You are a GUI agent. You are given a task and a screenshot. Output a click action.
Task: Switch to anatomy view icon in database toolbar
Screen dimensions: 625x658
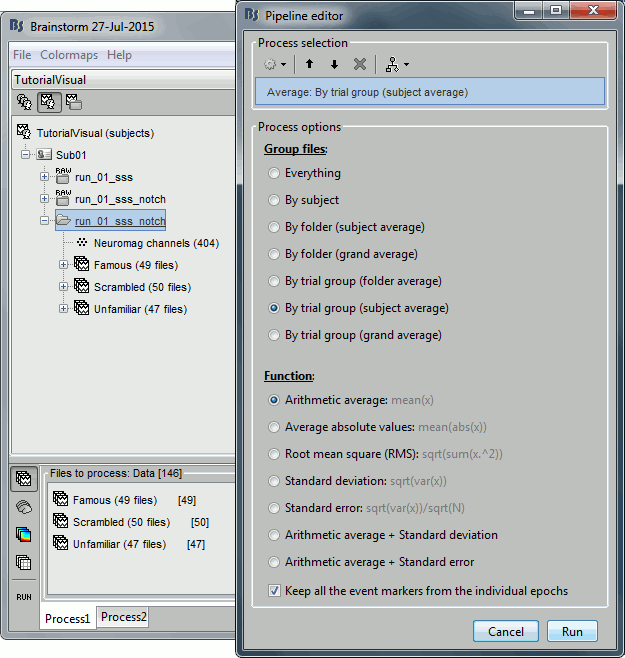coord(24,102)
